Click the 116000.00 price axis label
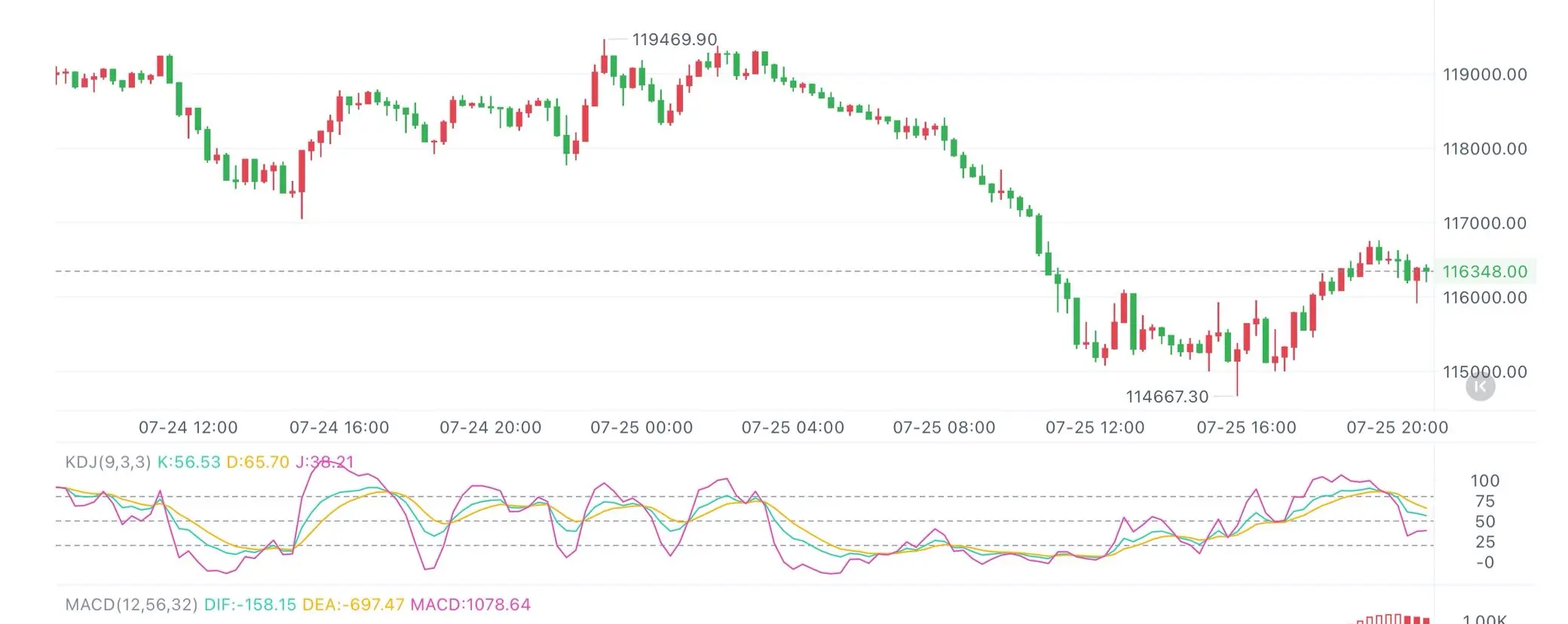The image size is (1568, 624). 1485,298
